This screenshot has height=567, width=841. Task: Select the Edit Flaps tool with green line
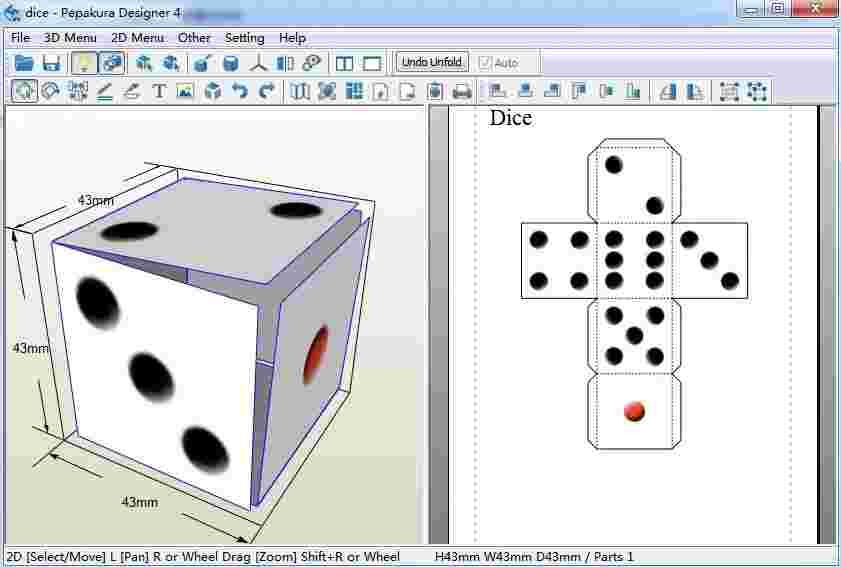tap(105, 91)
